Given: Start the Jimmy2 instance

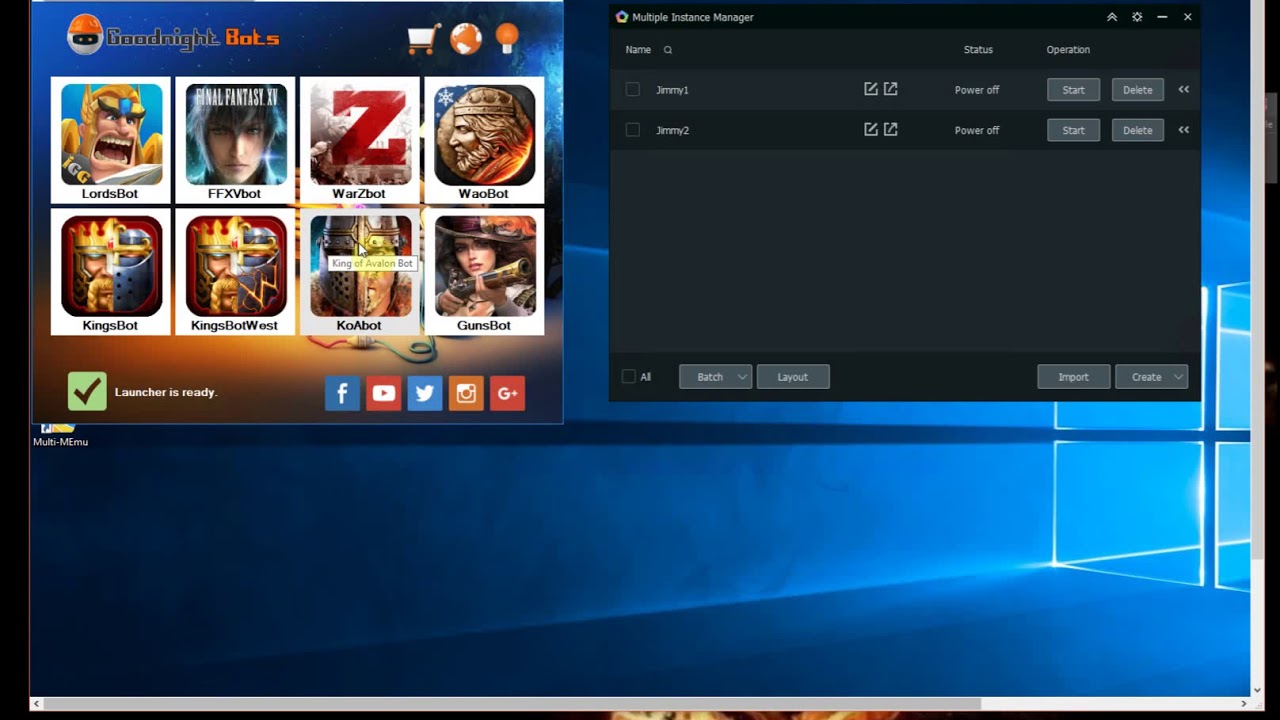Looking at the screenshot, I should [1073, 130].
